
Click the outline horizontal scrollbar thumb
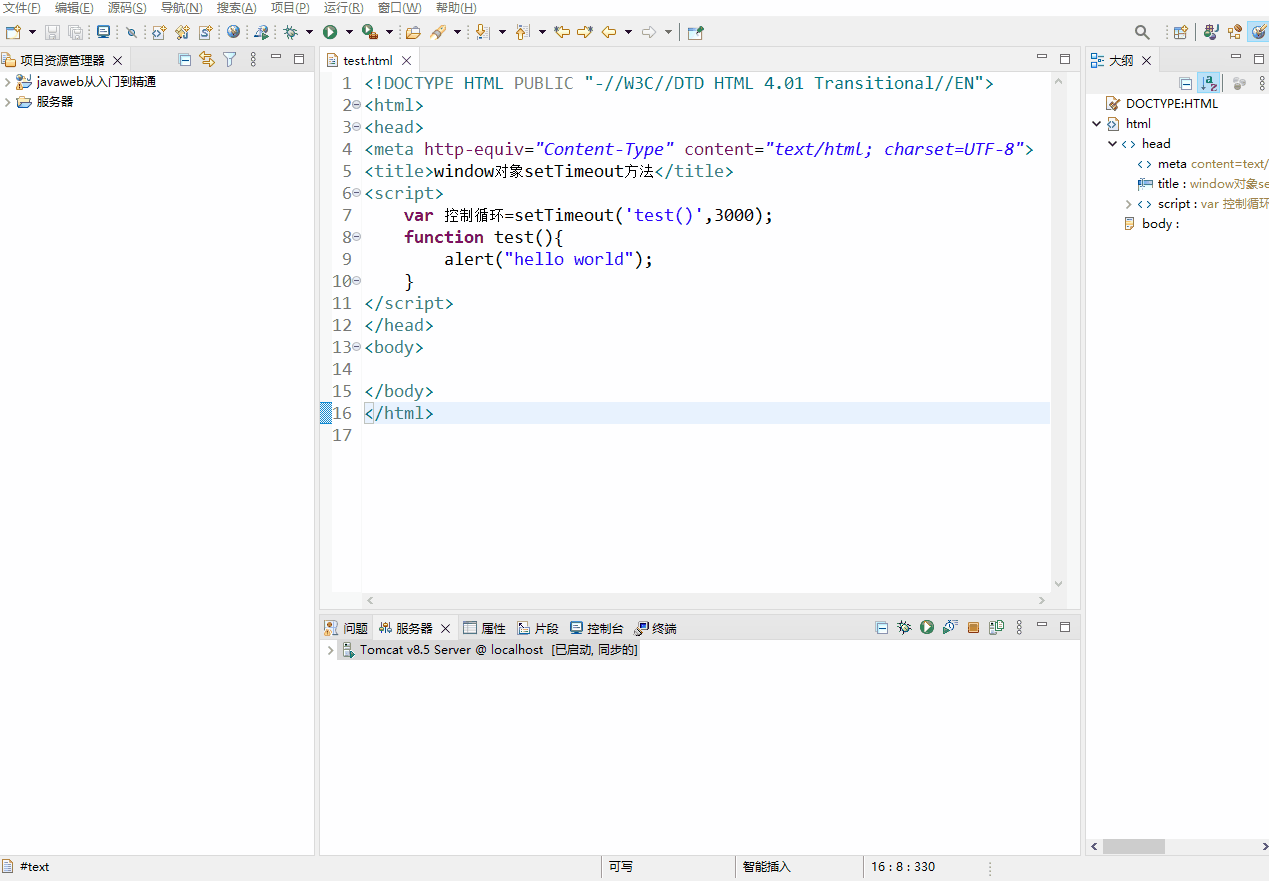click(x=1133, y=846)
